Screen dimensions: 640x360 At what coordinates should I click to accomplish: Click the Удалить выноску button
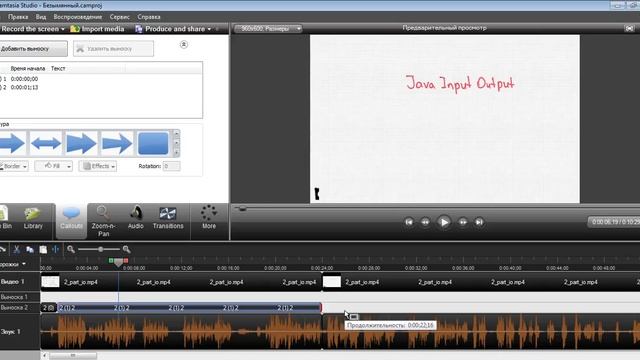(x=113, y=49)
